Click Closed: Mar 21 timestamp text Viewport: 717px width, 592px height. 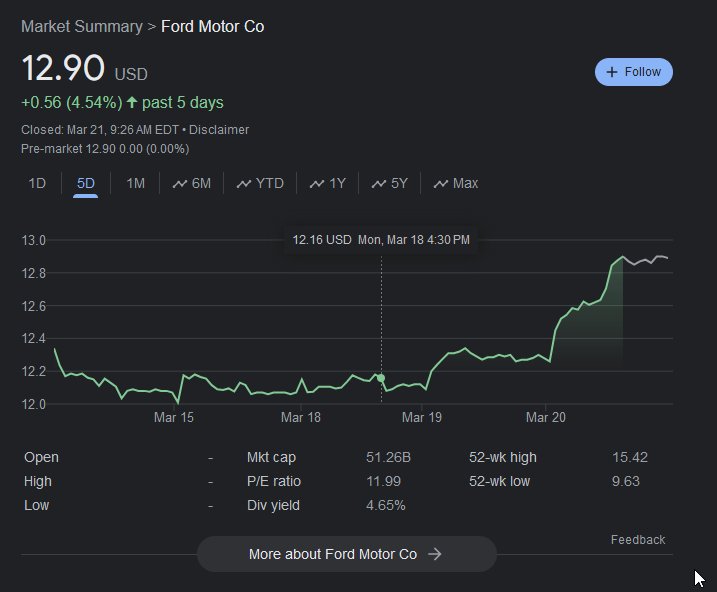(100, 130)
